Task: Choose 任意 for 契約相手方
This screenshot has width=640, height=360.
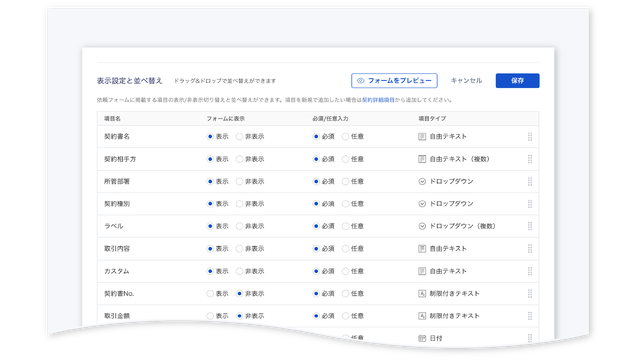Action: click(345, 159)
